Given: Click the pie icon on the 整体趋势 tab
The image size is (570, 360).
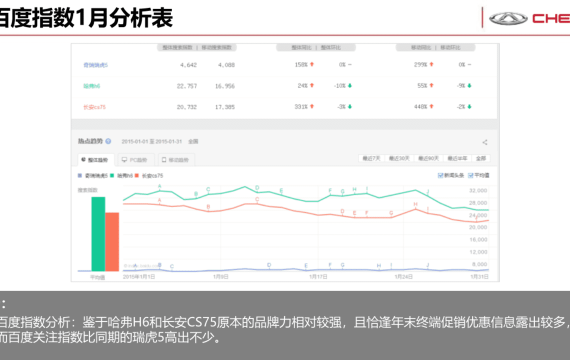Looking at the screenshot, I should (83, 160).
